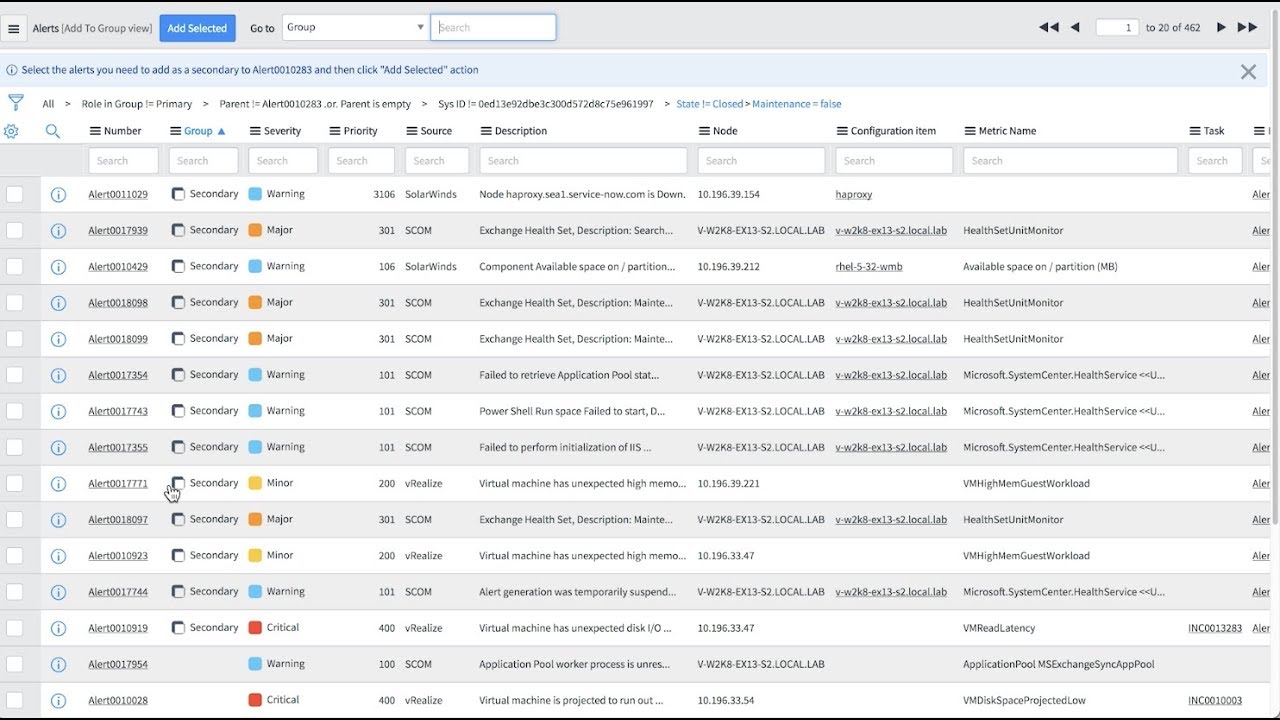Click the Go to search input
This screenshot has height=720, width=1280.
pyautogui.click(x=493, y=28)
